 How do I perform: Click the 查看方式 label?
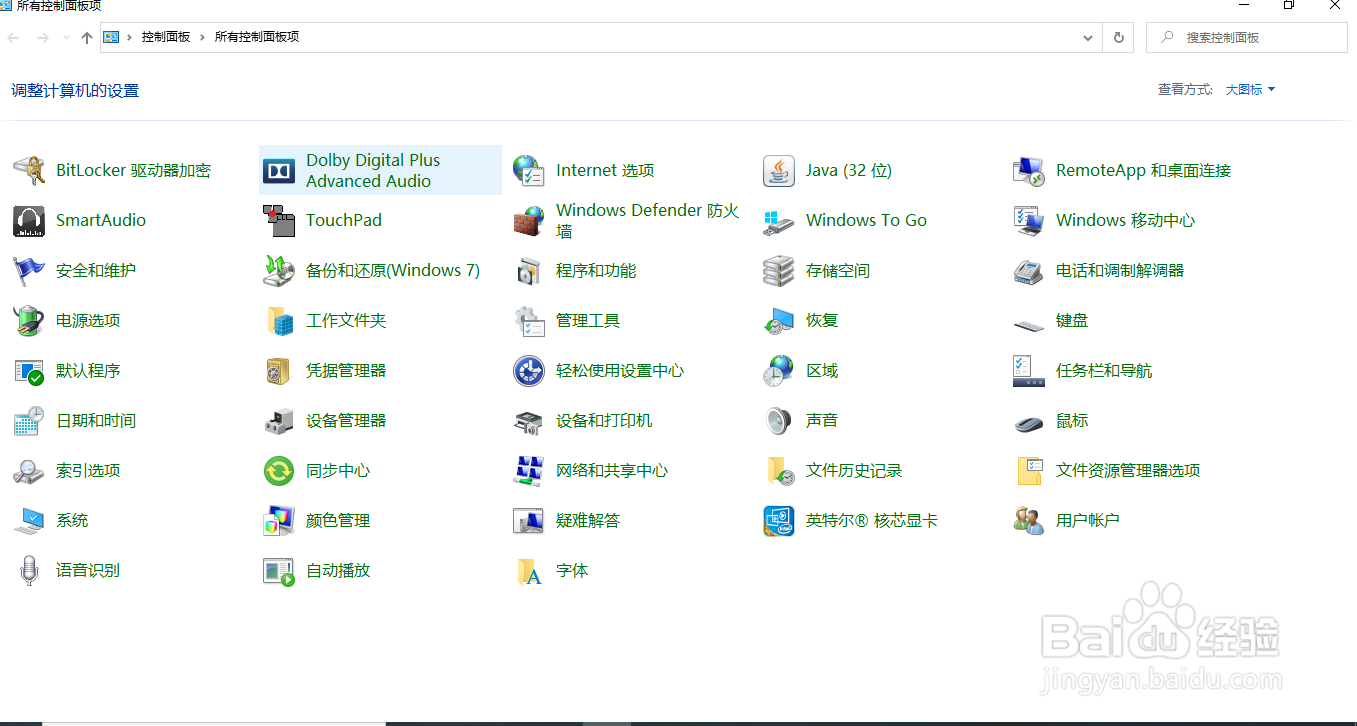(1186, 90)
